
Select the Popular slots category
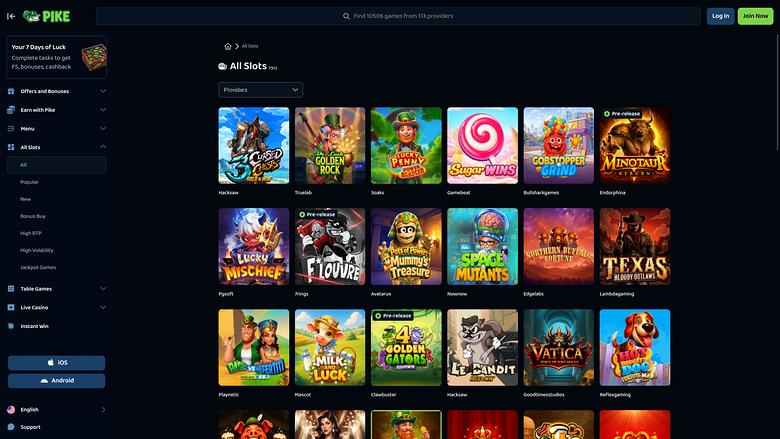click(29, 182)
